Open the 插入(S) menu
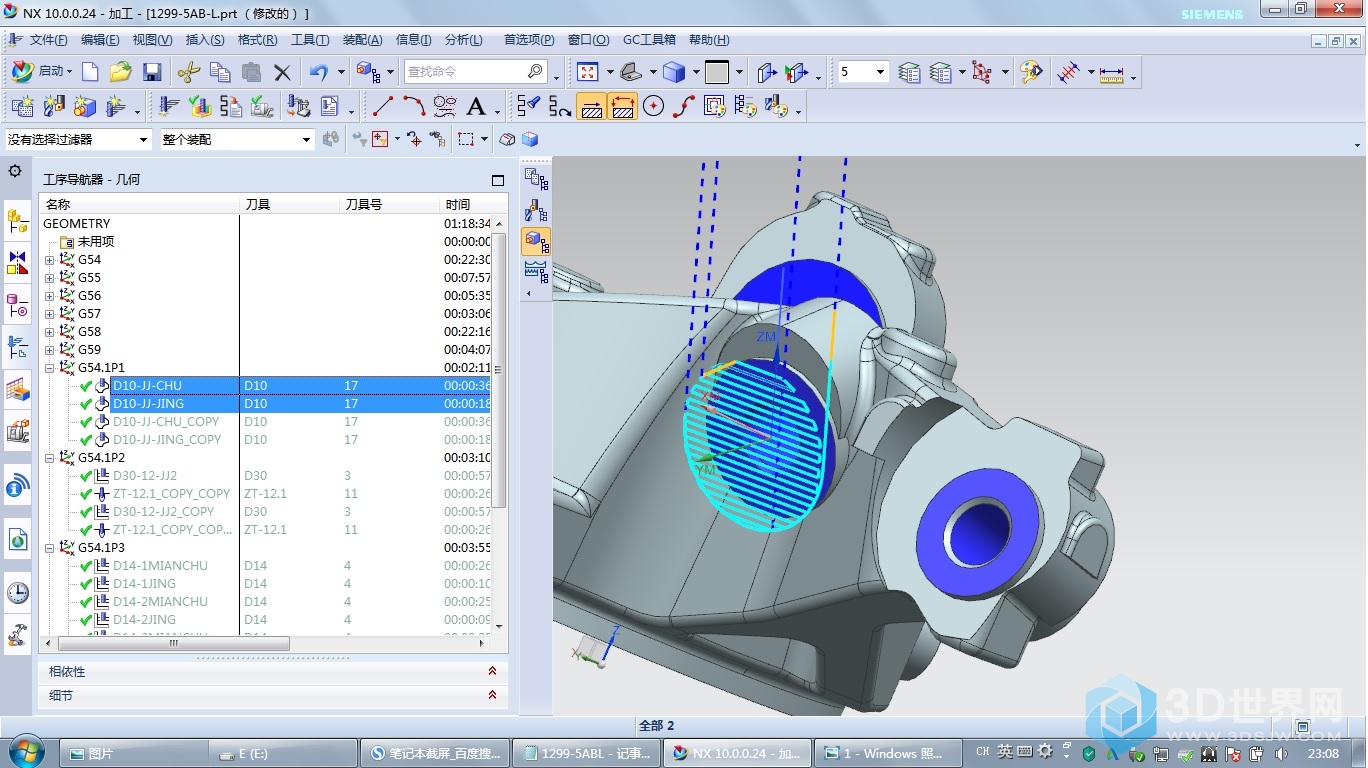Image resolution: width=1368 pixels, height=768 pixels. pyautogui.click(x=205, y=40)
